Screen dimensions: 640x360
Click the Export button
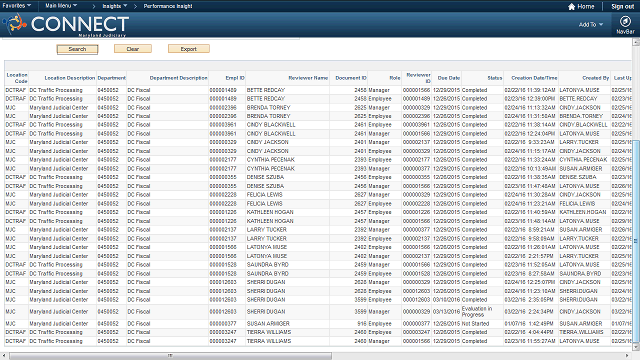click(x=189, y=49)
